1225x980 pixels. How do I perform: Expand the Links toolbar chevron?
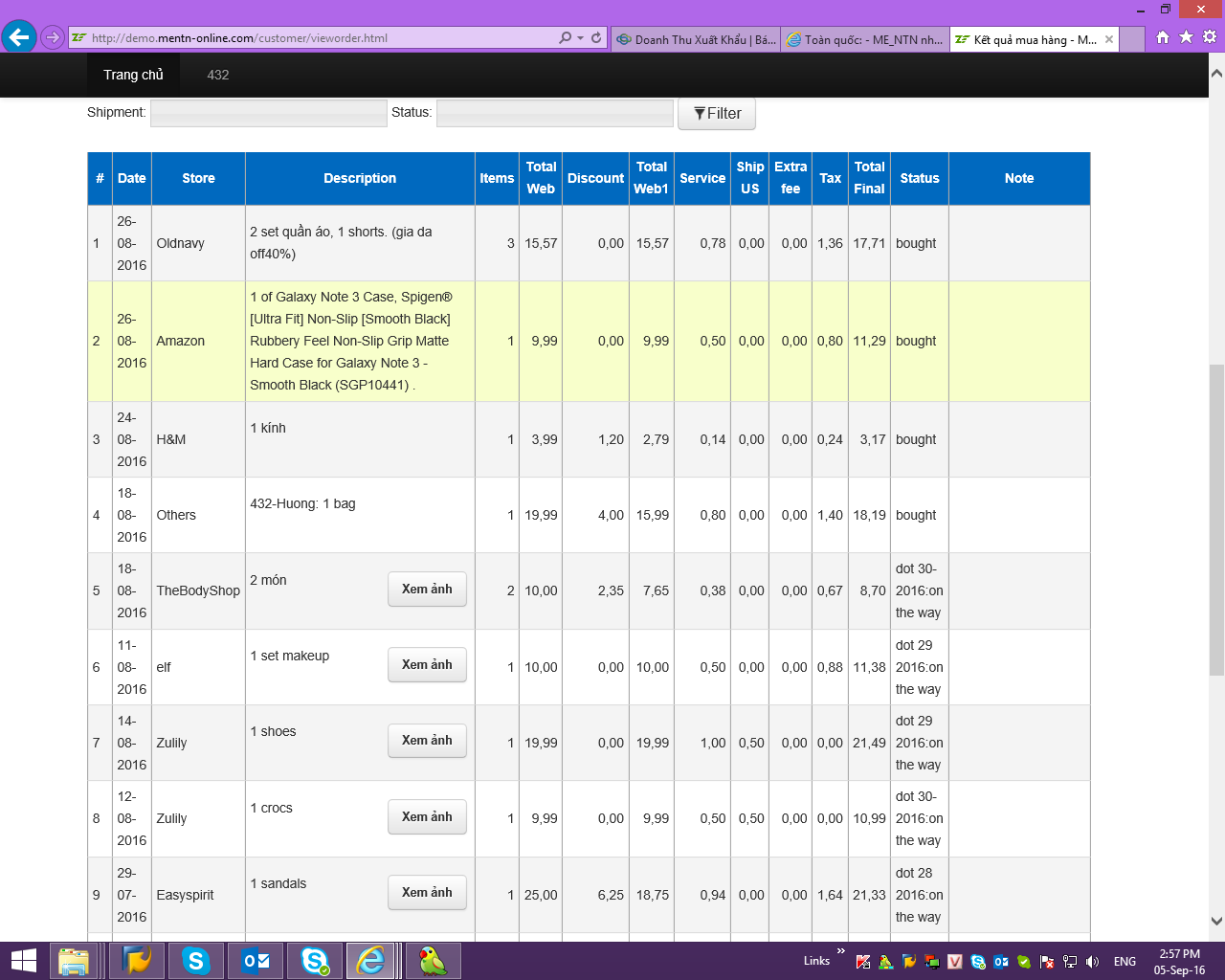pyautogui.click(x=841, y=951)
